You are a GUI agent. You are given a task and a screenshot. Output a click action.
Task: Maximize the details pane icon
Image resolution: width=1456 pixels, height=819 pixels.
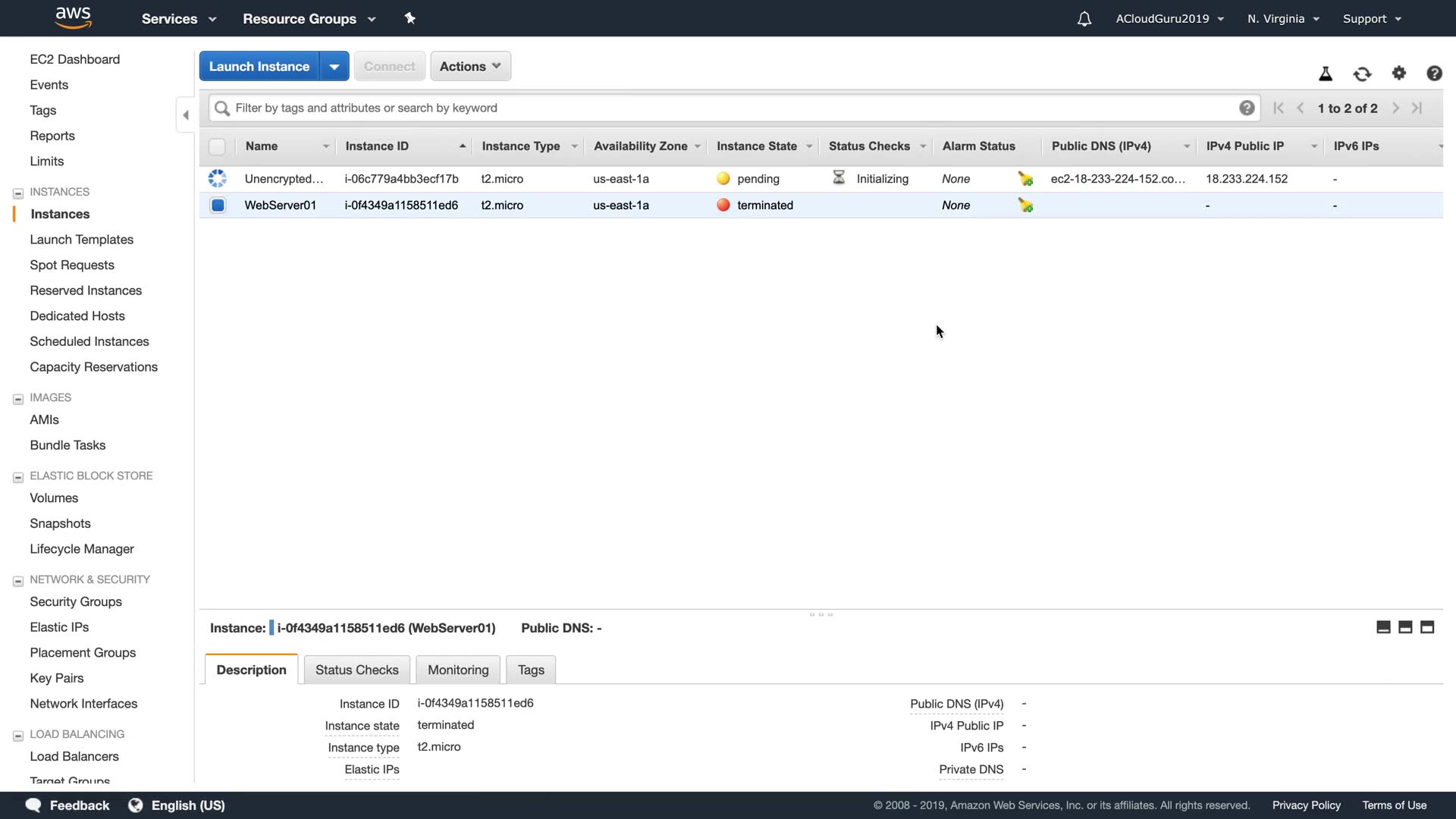pyautogui.click(x=1427, y=627)
